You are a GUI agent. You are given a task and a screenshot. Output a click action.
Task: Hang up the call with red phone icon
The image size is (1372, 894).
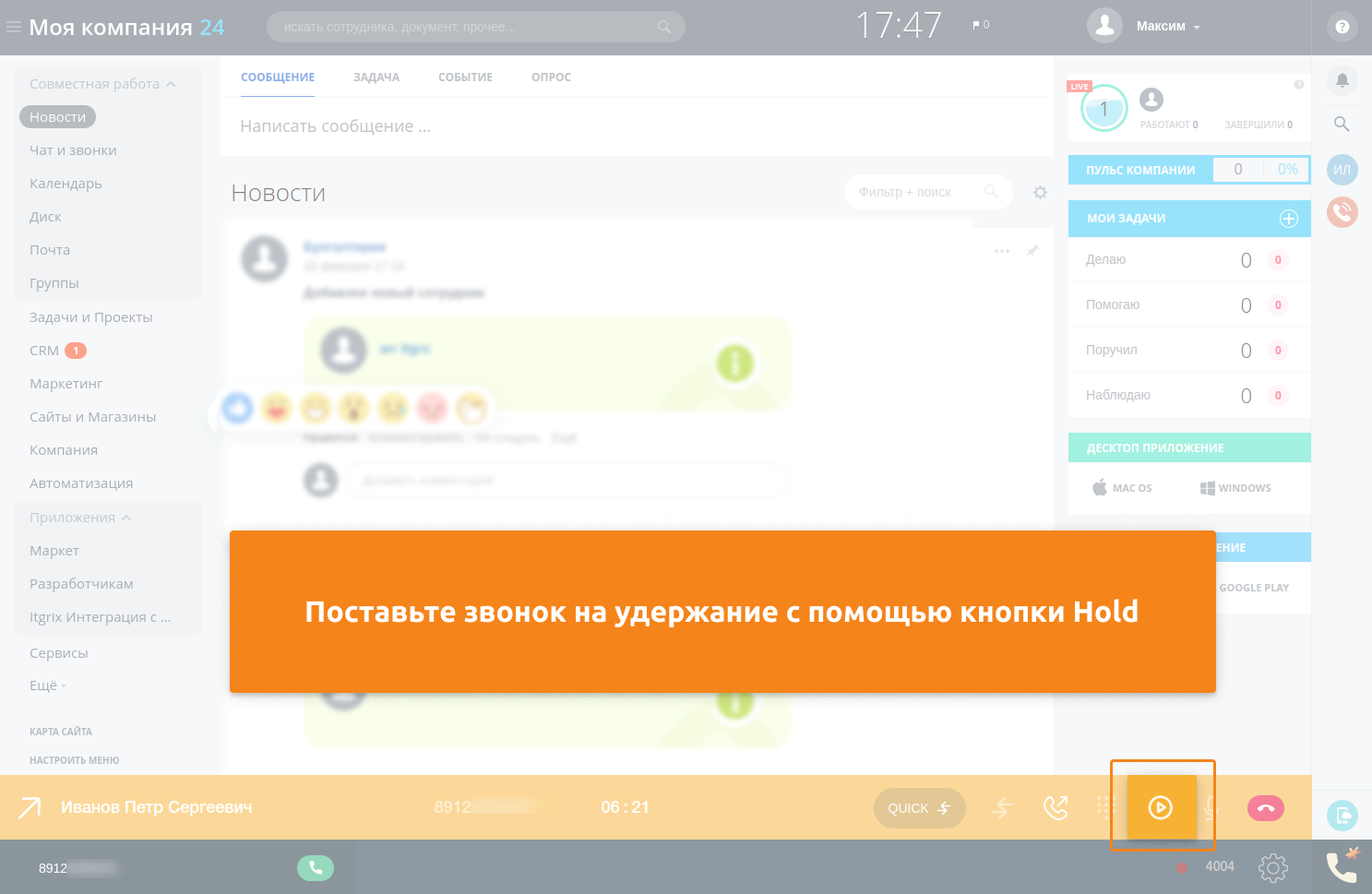pyautogui.click(x=1265, y=807)
